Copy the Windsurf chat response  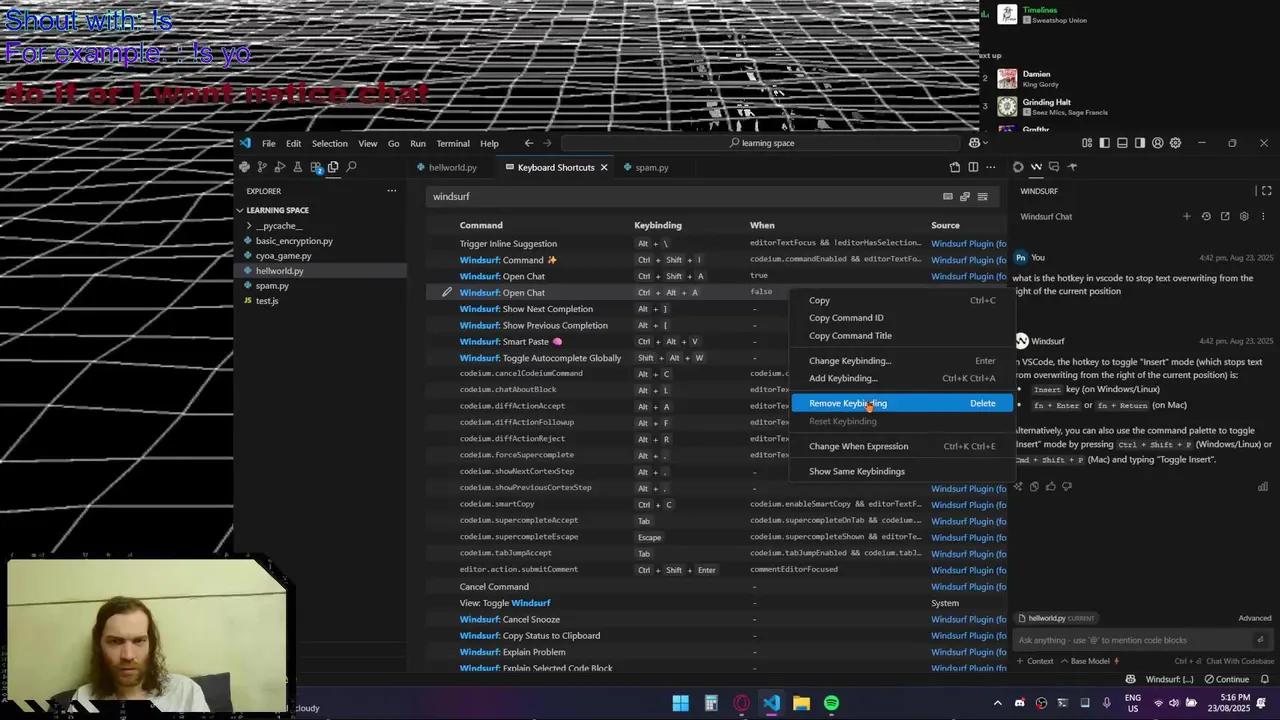click(x=1034, y=486)
